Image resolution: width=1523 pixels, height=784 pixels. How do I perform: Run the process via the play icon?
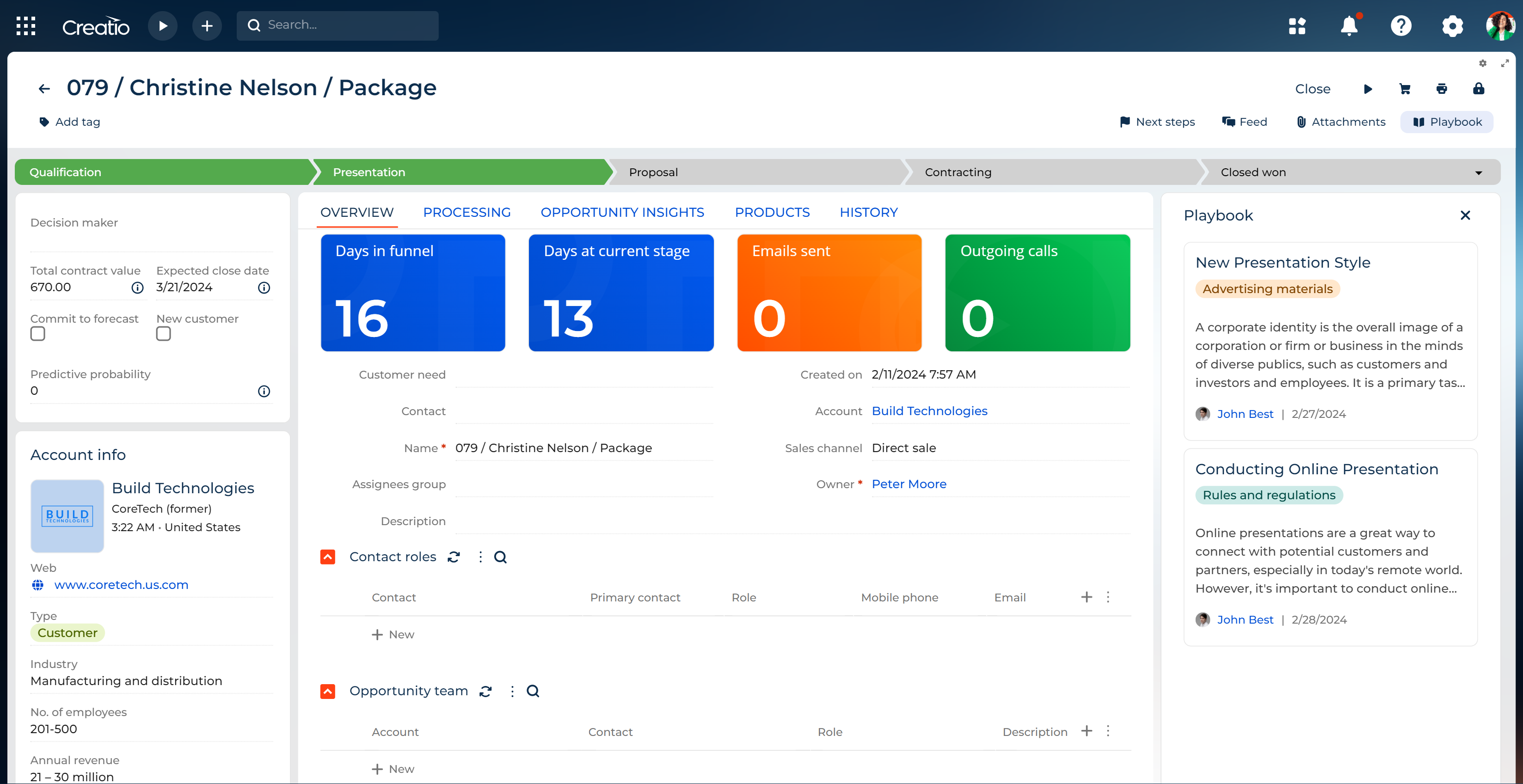(x=1368, y=89)
